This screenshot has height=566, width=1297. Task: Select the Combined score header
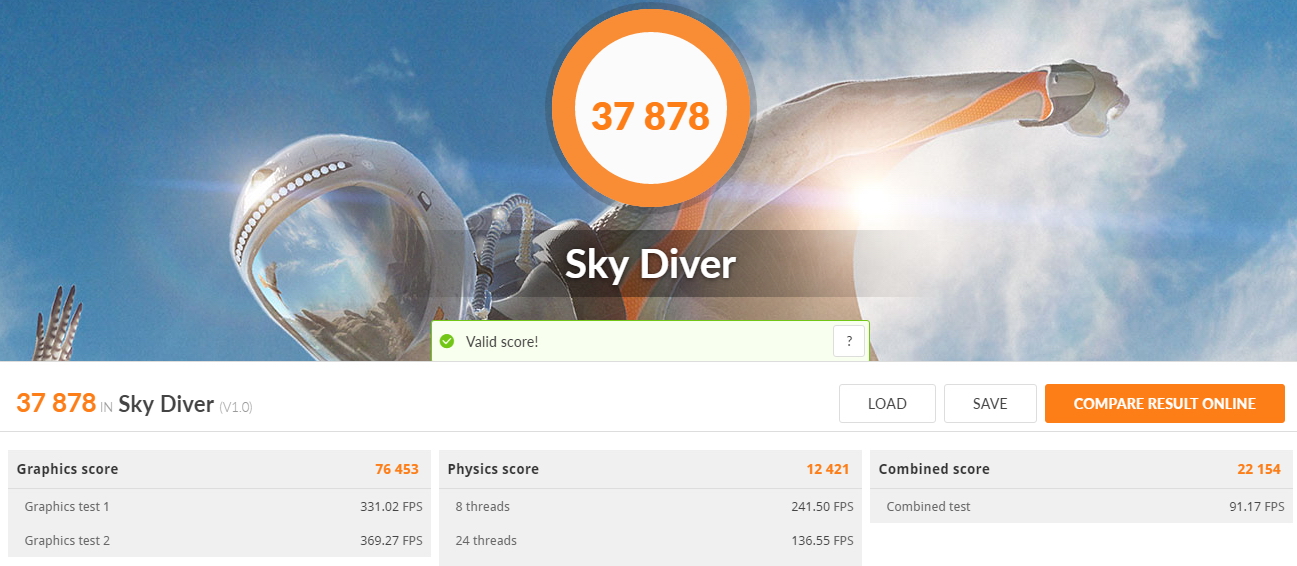(x=934, y=469)
